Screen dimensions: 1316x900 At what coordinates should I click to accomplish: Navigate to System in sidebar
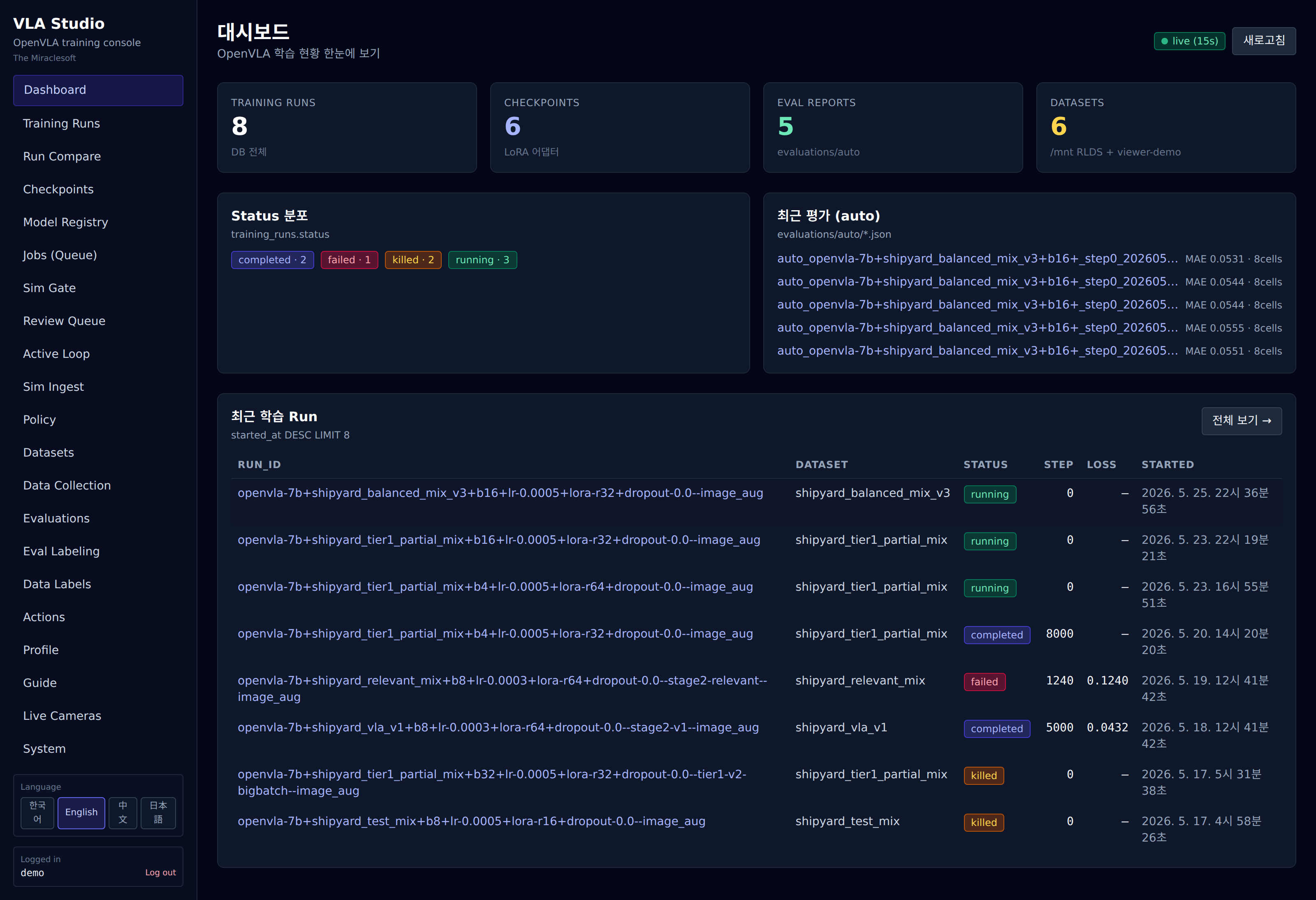click(98, 748)
